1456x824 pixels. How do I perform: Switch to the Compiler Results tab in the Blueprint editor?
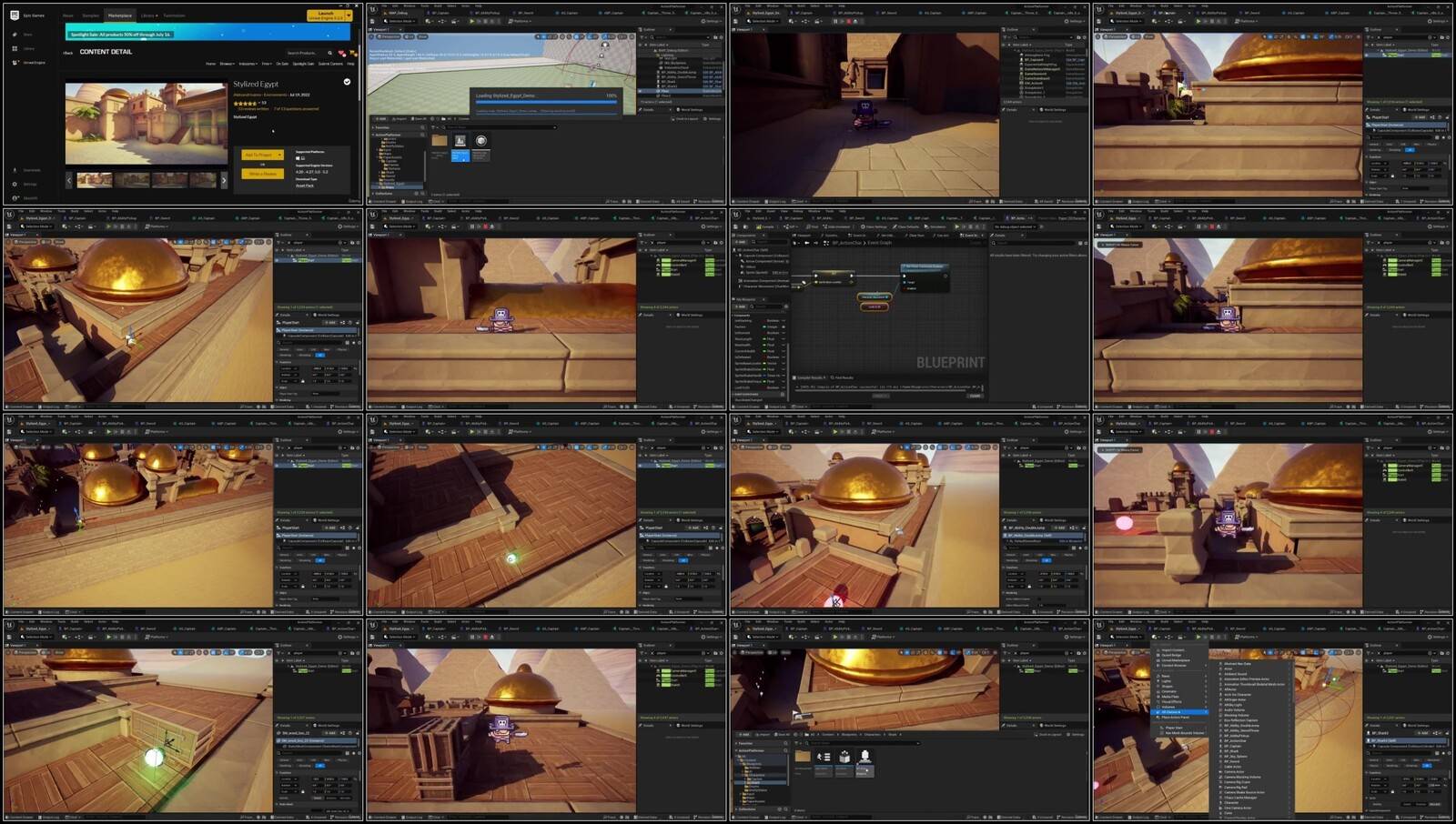click(809, 377)
